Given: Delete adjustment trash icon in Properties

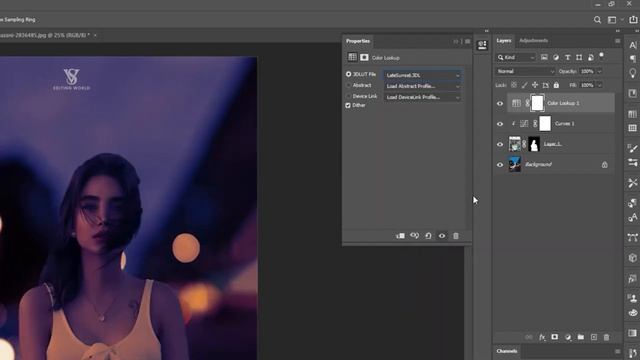Looking at the screenshot, I should (456, 236).
